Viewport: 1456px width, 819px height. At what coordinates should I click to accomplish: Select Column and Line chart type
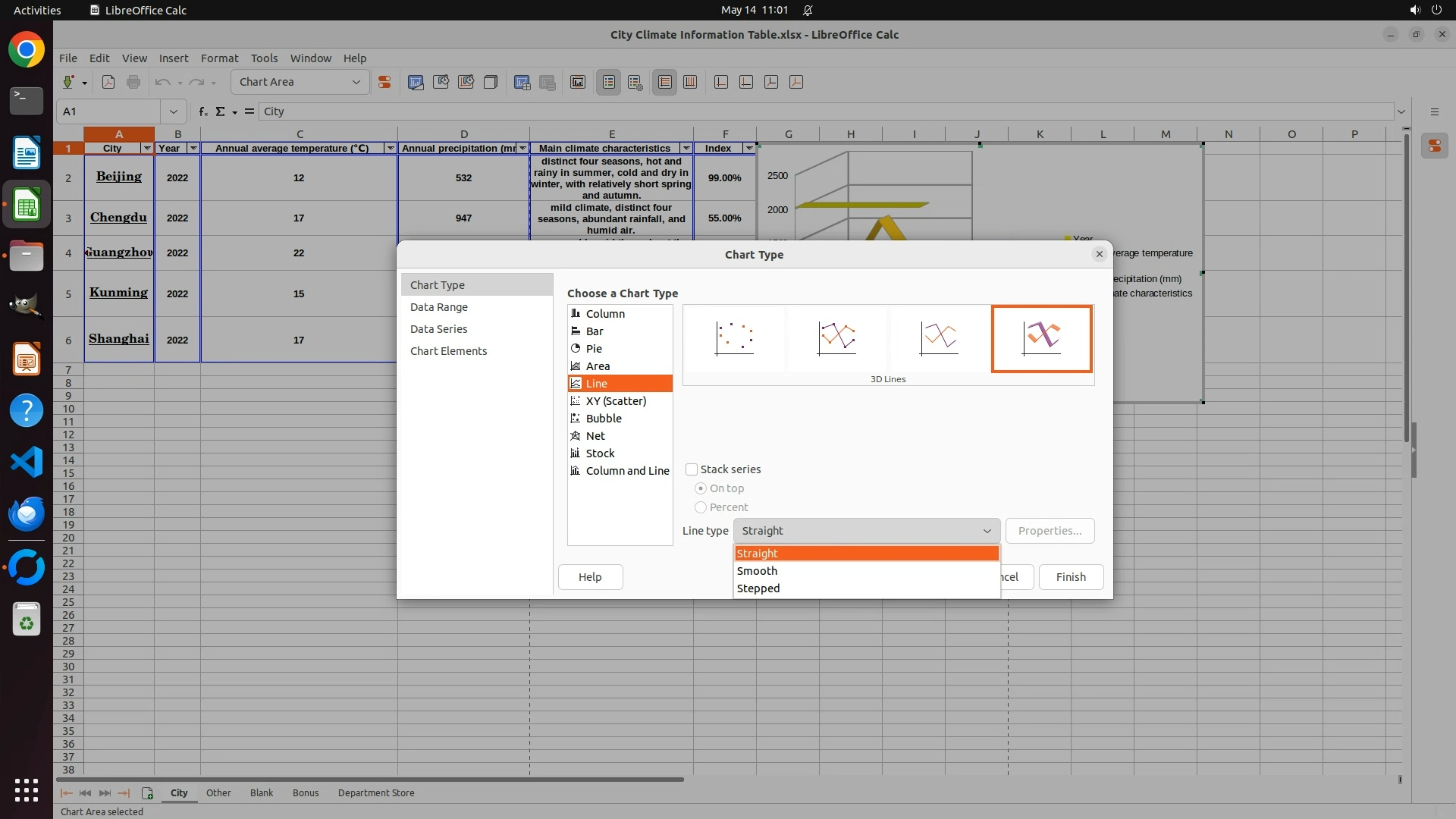(627, 471)
